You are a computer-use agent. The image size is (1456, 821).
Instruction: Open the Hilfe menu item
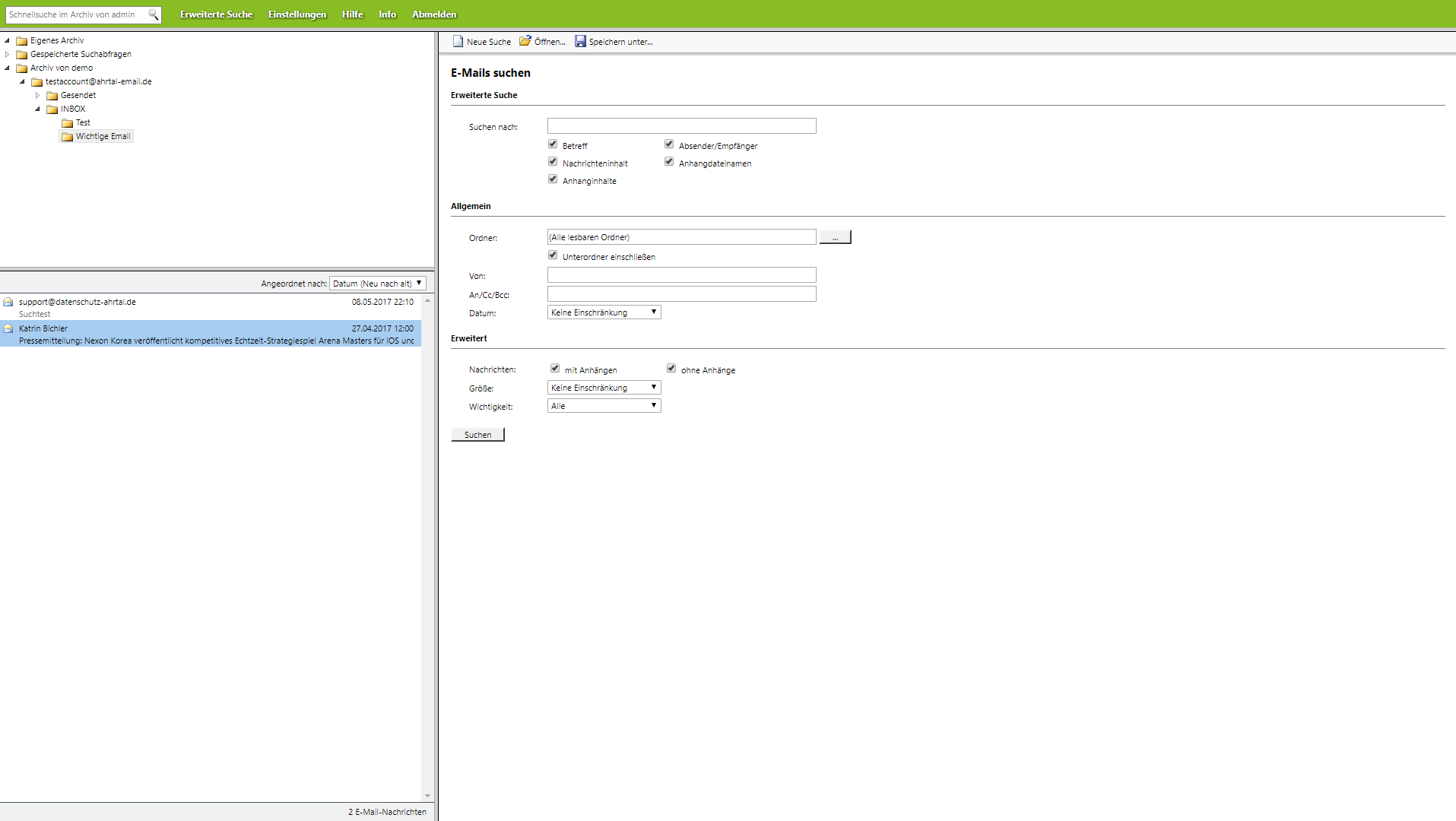pyautogui.click(x=352, y=14)
